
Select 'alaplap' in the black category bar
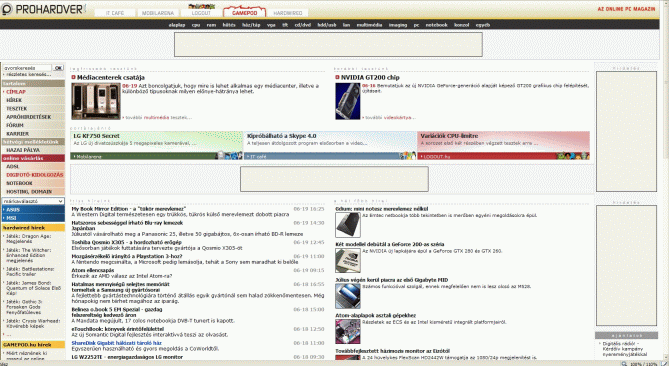point(177,25)
